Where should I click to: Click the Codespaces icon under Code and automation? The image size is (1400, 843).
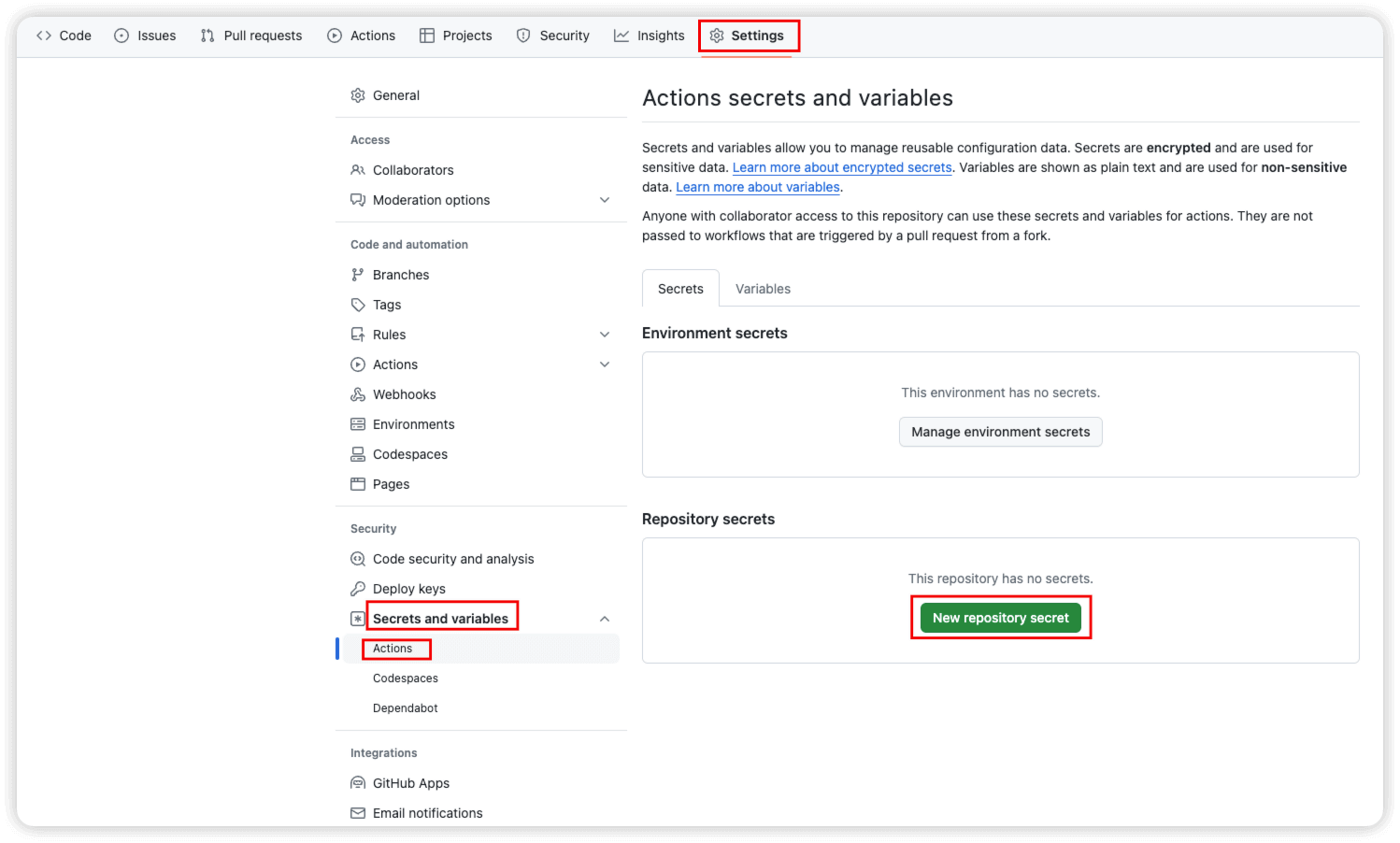tap(358, 454)
